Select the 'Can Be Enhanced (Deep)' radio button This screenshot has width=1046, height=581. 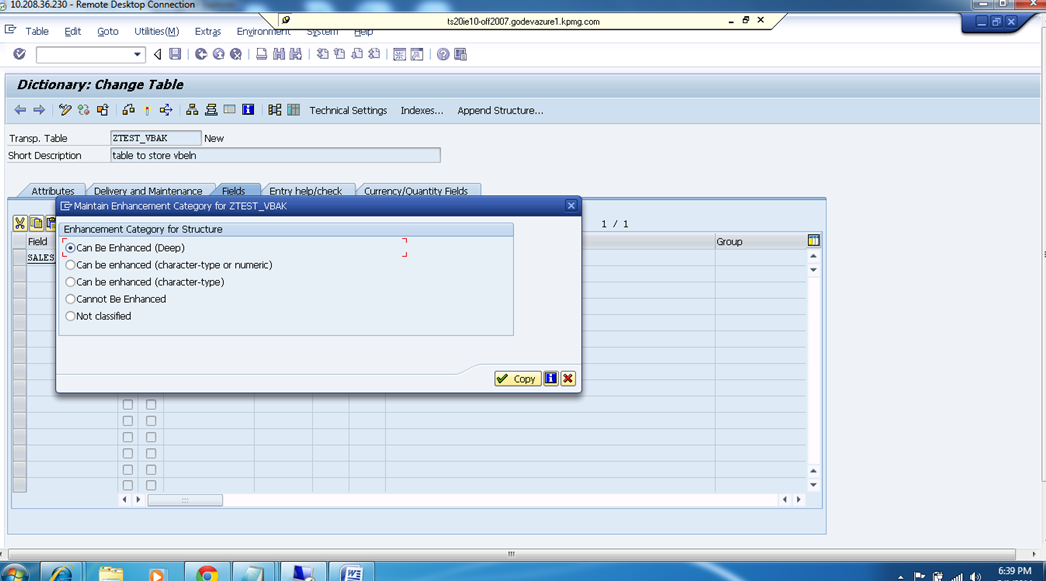[70, 247]
